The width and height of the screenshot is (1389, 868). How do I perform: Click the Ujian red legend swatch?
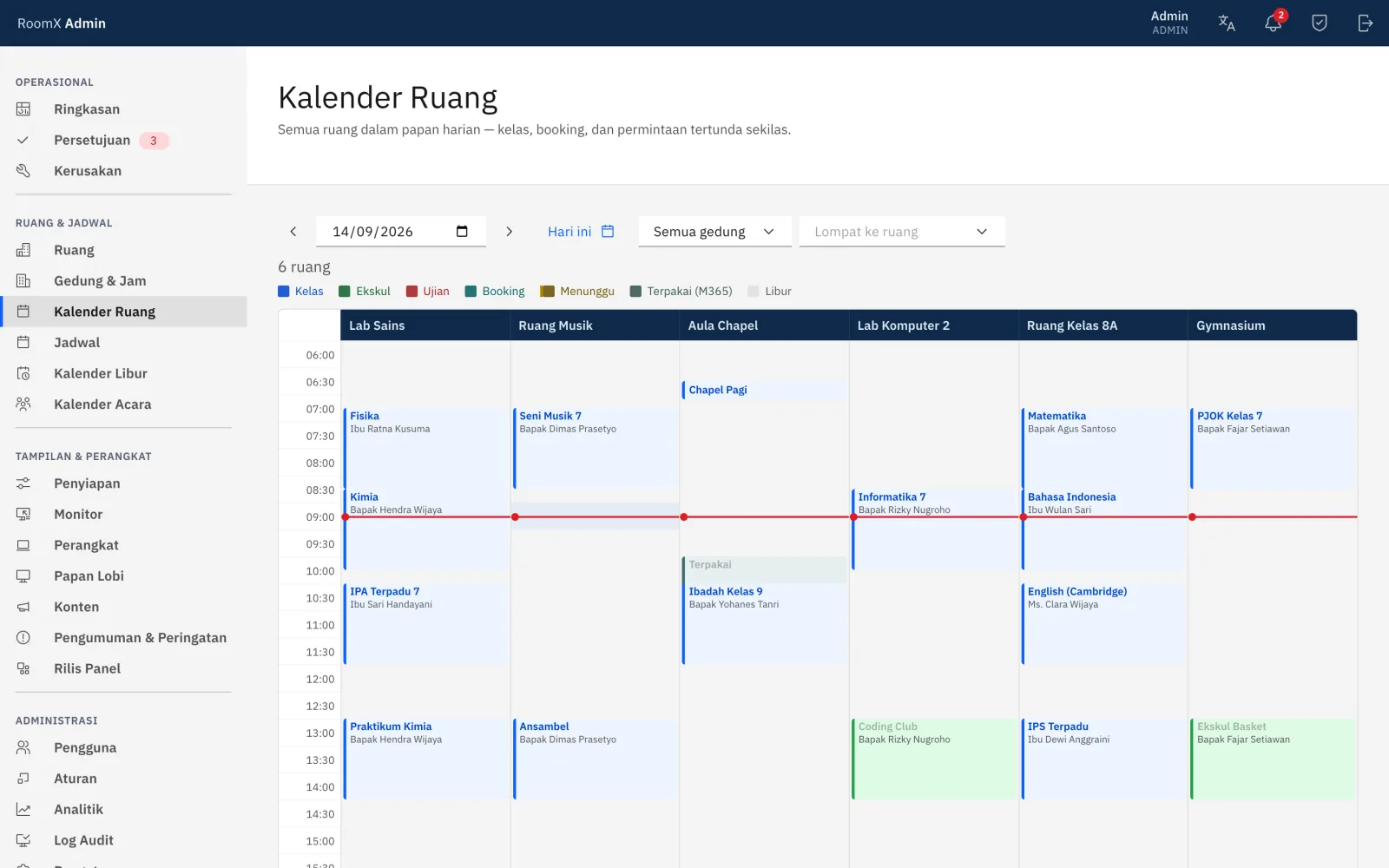(412, 292)
